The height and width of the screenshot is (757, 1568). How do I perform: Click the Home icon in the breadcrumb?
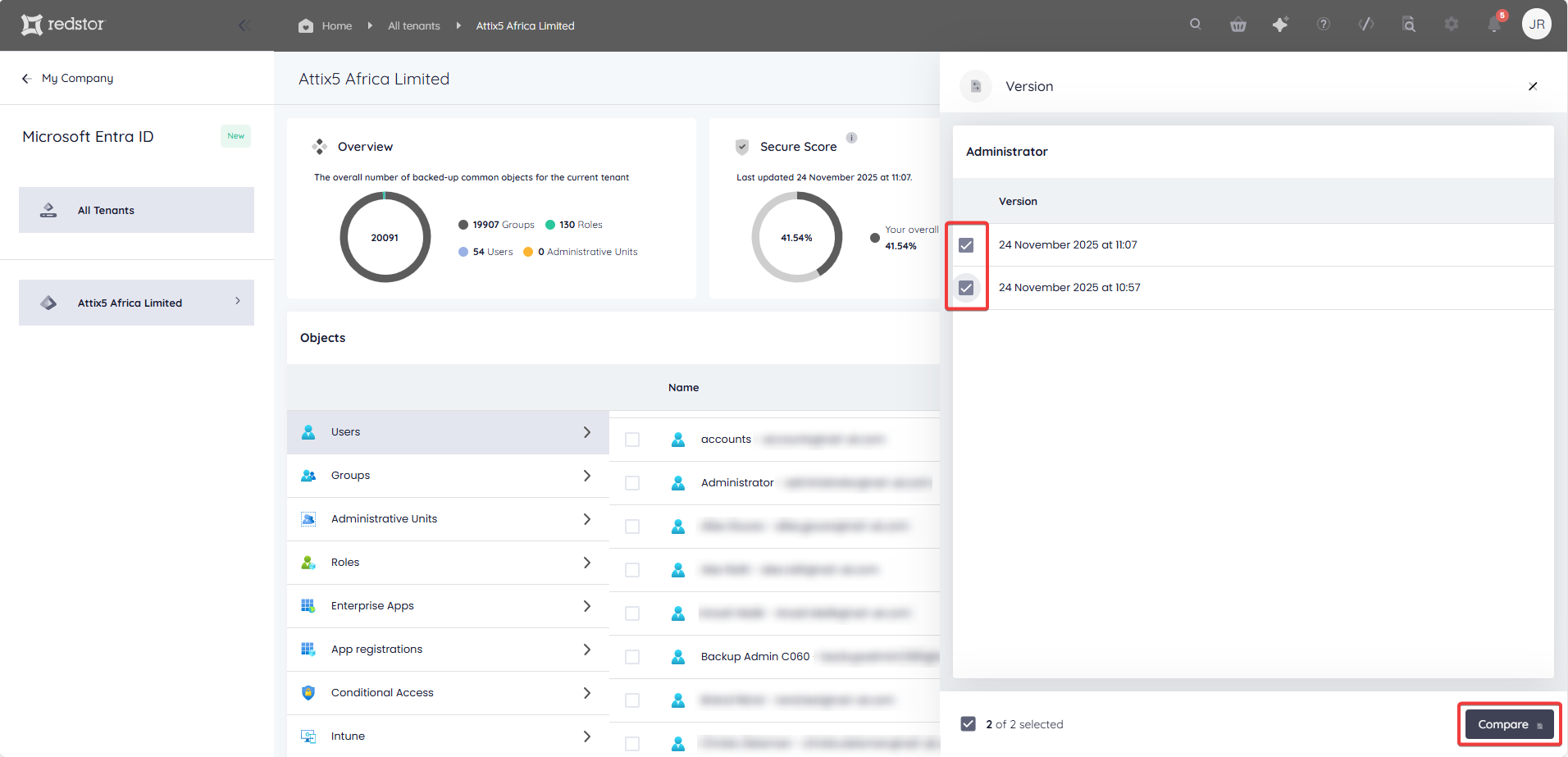tap(306, 25)
